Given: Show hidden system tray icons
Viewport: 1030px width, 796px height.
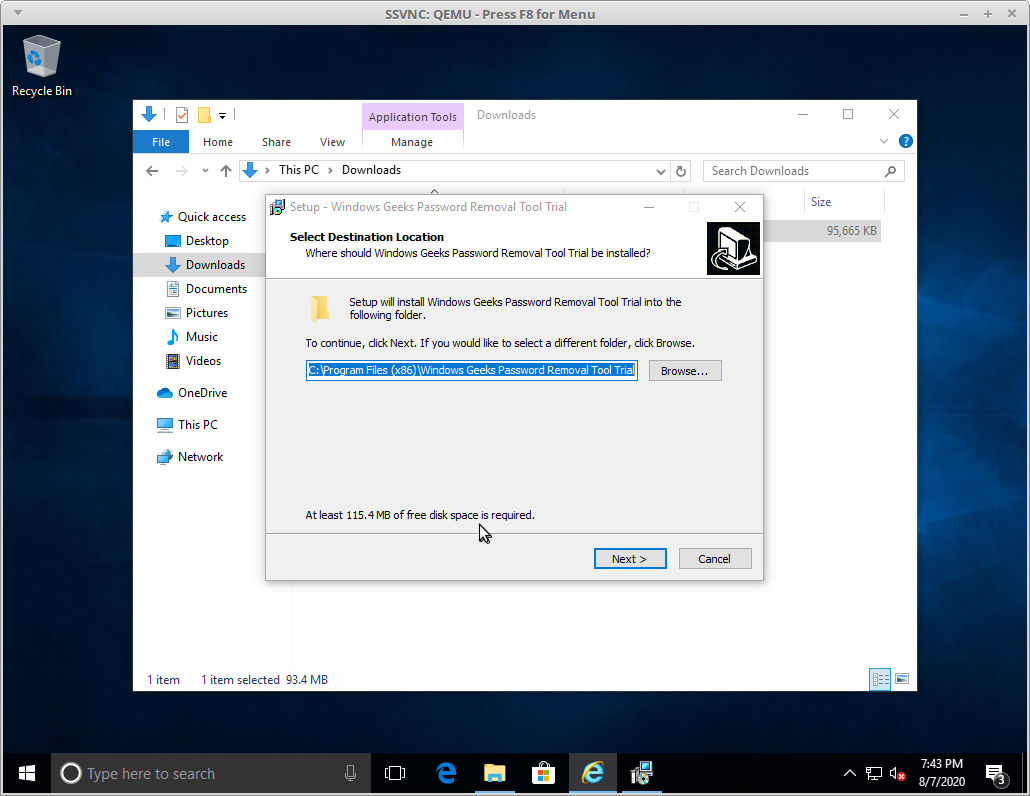Looking at the screenshot, I should click(x=849, y=774).
